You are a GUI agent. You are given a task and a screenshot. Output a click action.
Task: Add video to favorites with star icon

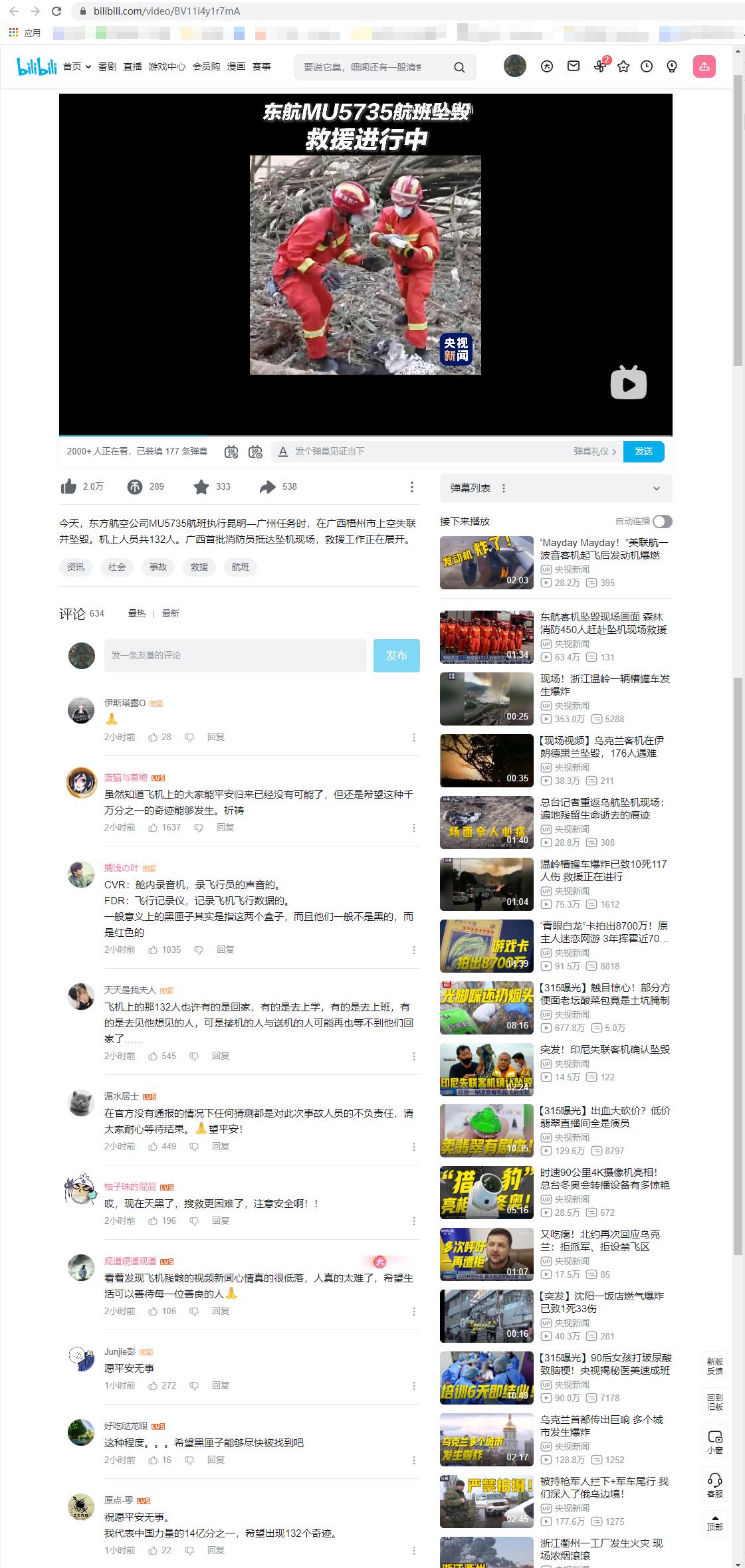click(x=201, y=487)
